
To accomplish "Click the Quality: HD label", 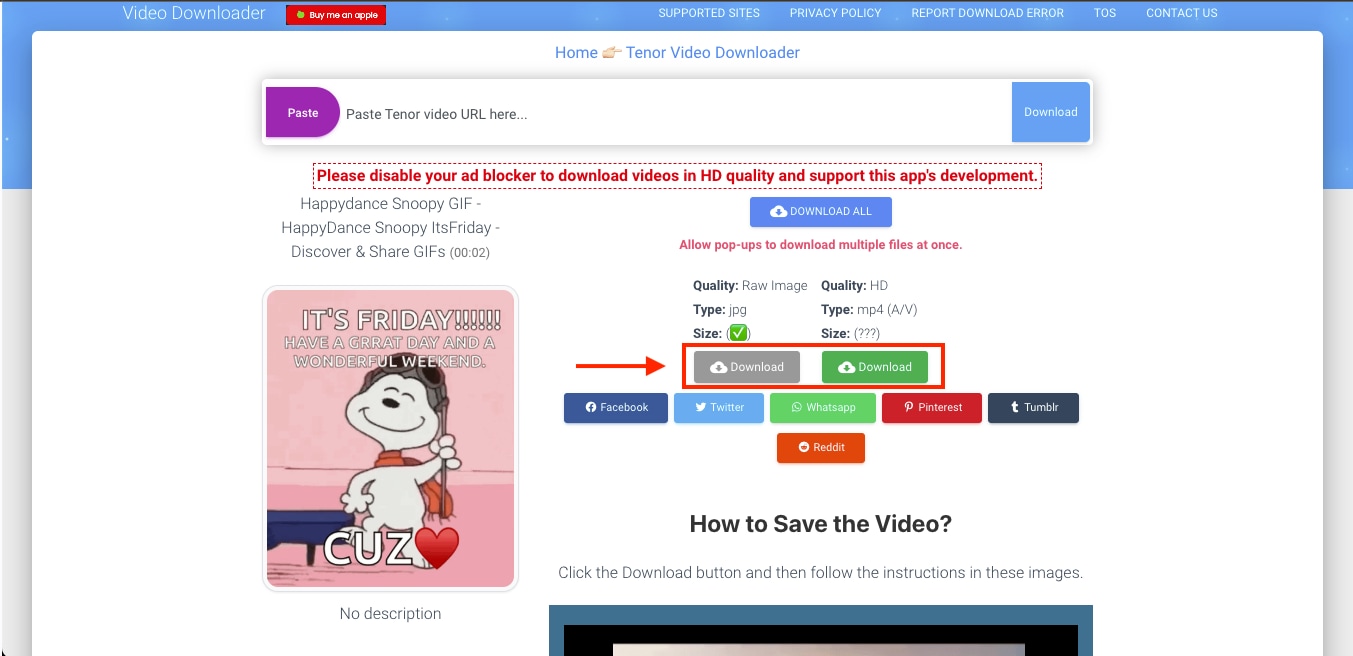I will pos(854,286).
